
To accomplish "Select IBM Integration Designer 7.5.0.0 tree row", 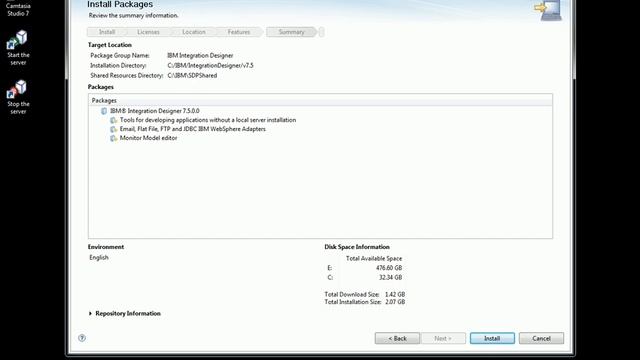I will tap(155, 111).
